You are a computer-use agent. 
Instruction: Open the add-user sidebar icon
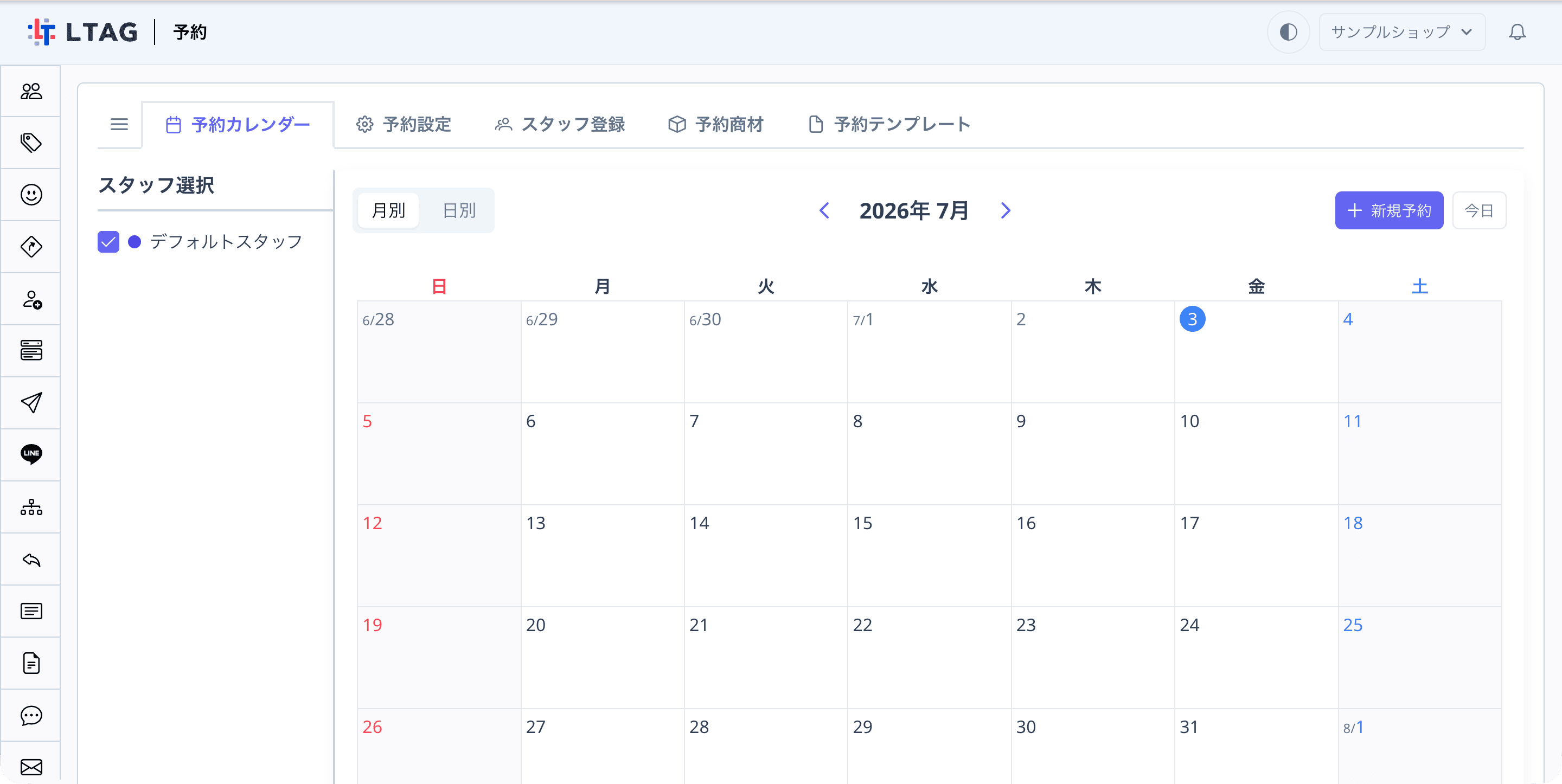31,299
